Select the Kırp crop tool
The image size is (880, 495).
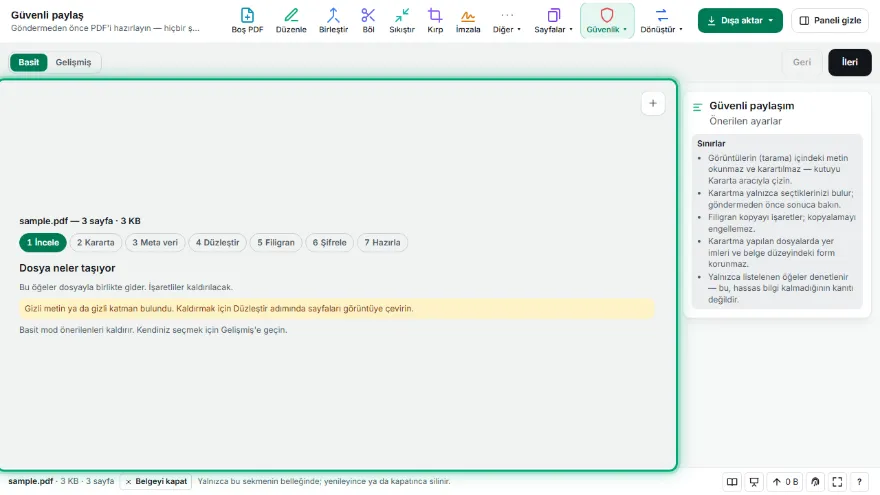point(435,20)
